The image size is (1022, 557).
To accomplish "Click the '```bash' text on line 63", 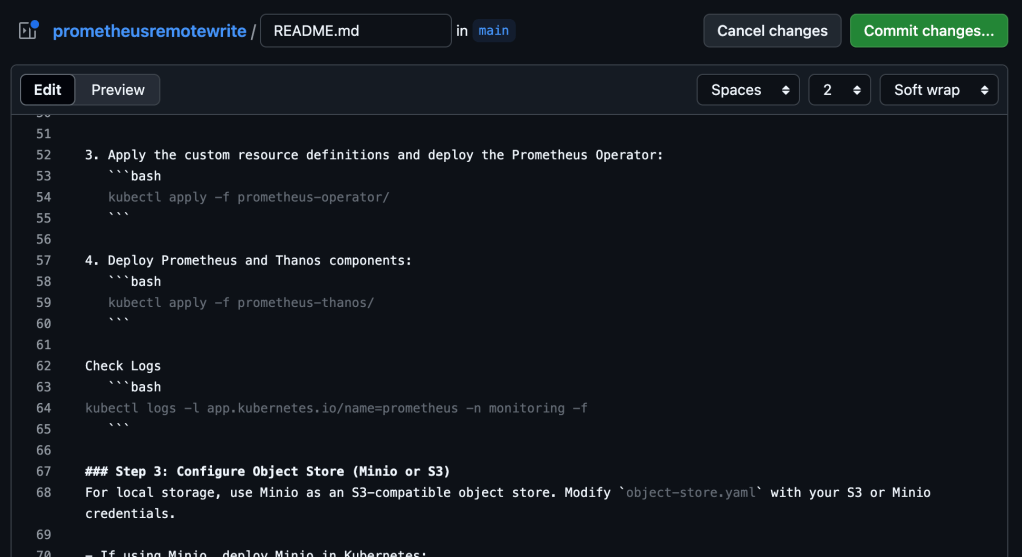I will tap(134, 387).
